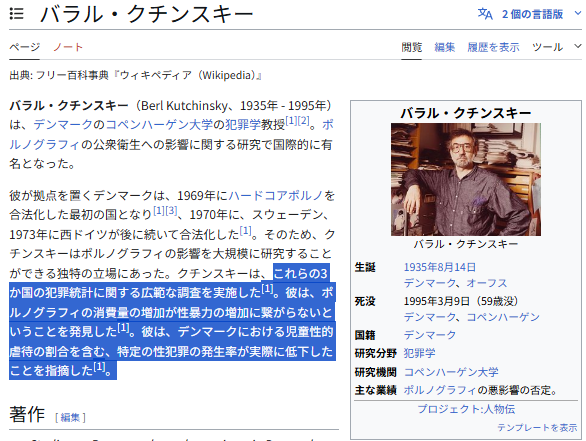Follow the デンマーク、コペンハーゲン death place link
586x441 pixels.
[x=472, y=317]
